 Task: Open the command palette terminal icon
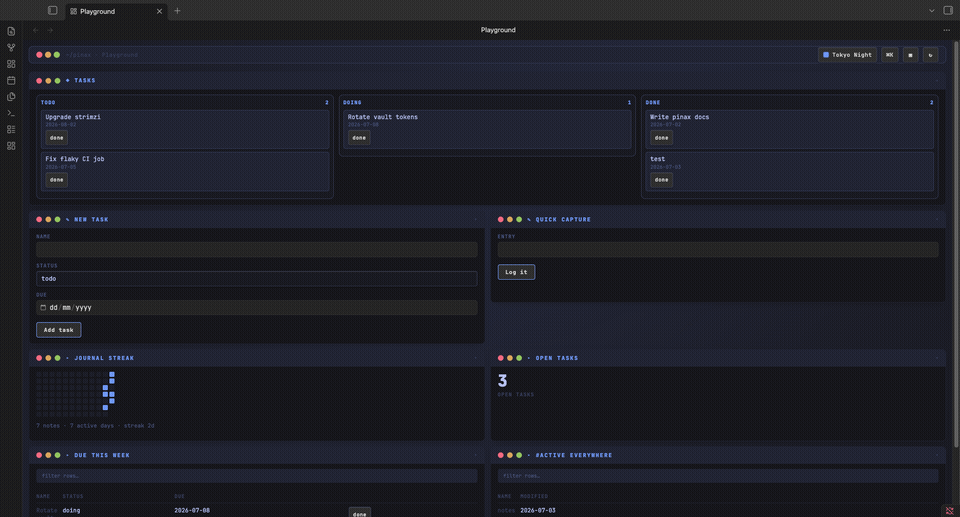(x=11, y=113)
